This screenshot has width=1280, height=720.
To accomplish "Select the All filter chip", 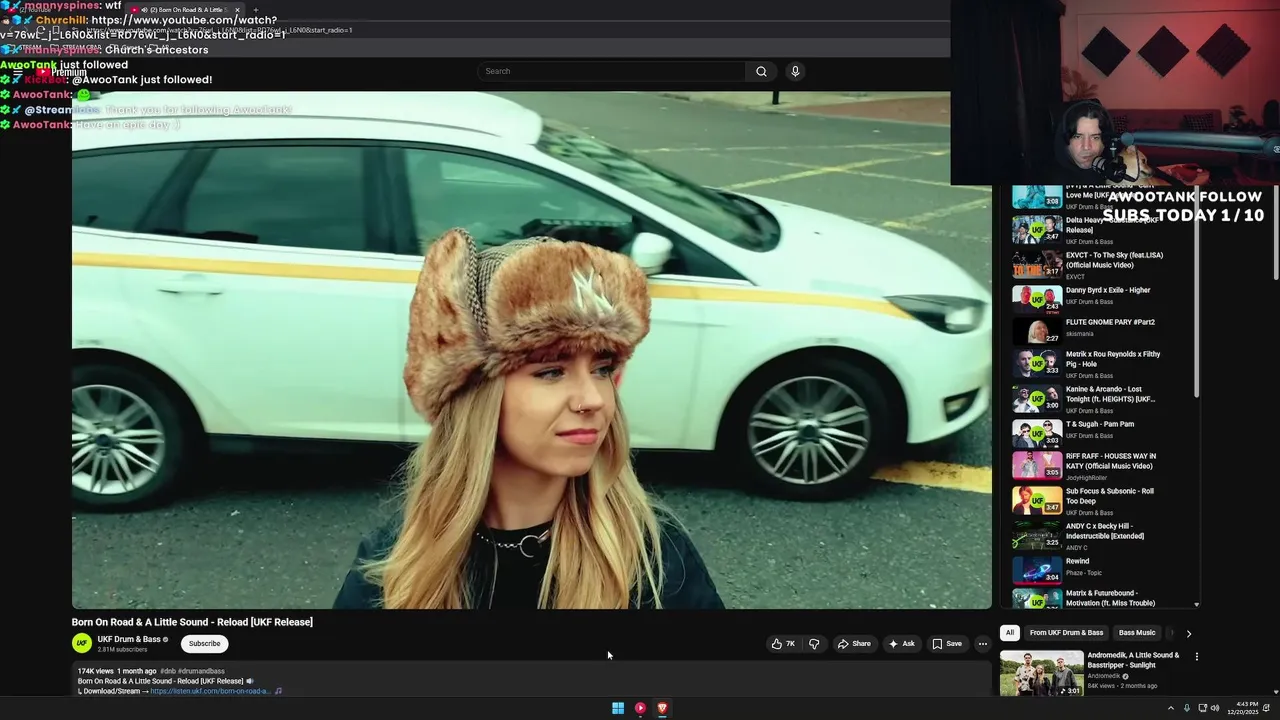I will pyautogui.click(x=1010, y=633).
